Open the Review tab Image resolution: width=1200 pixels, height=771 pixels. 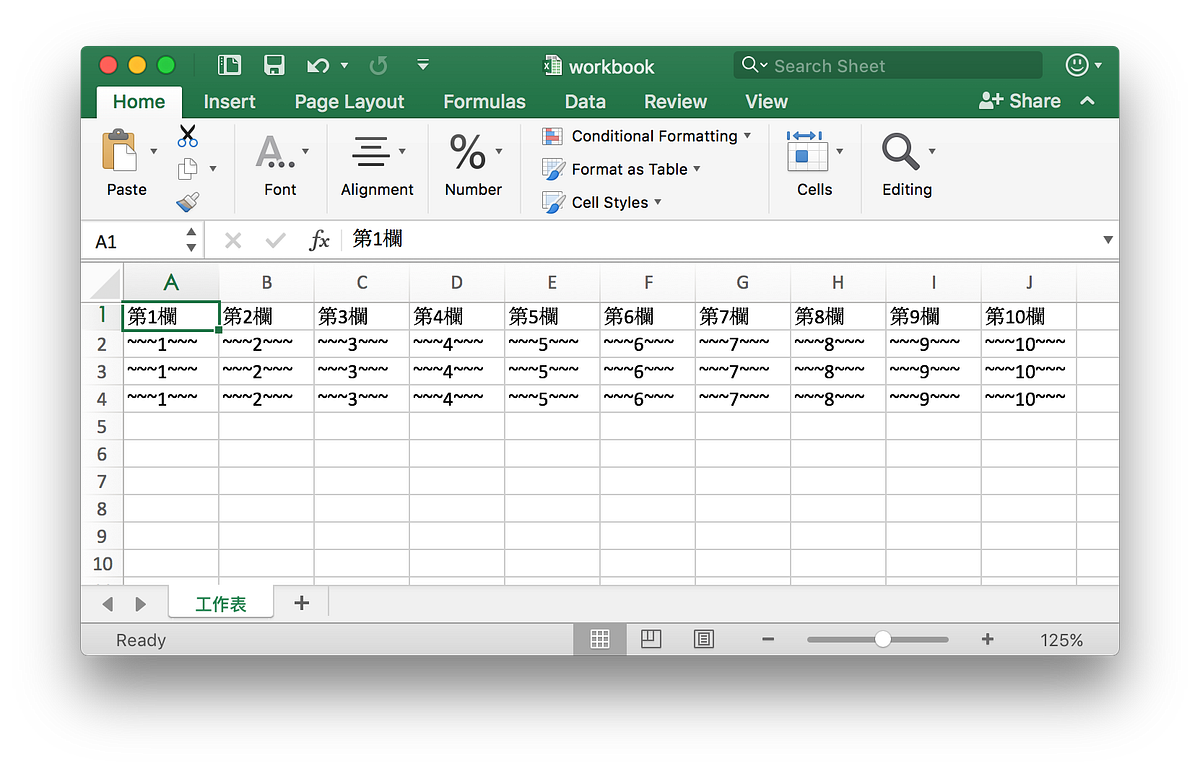[675, 101]
